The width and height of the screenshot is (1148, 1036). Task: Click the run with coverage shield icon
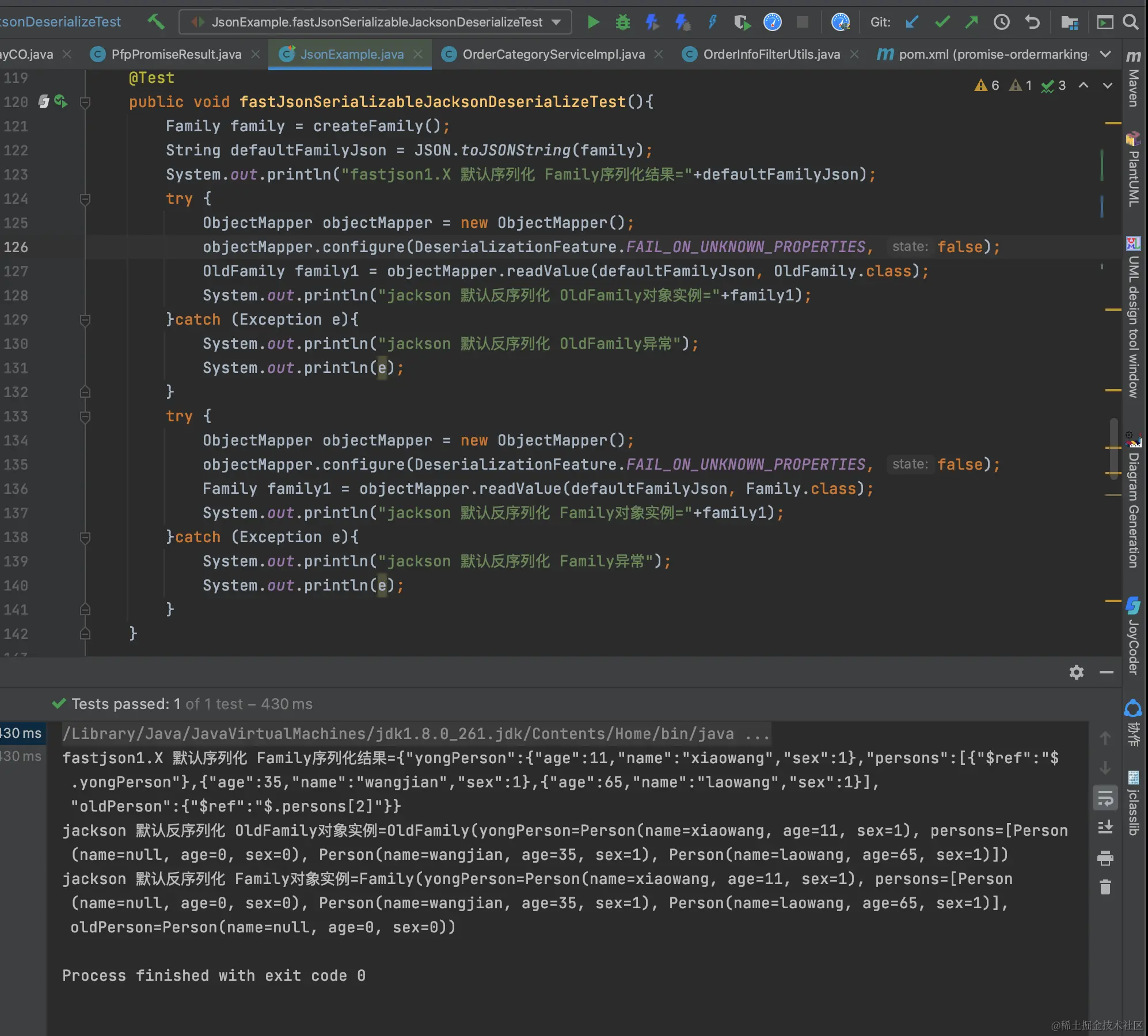click(742, 22)
